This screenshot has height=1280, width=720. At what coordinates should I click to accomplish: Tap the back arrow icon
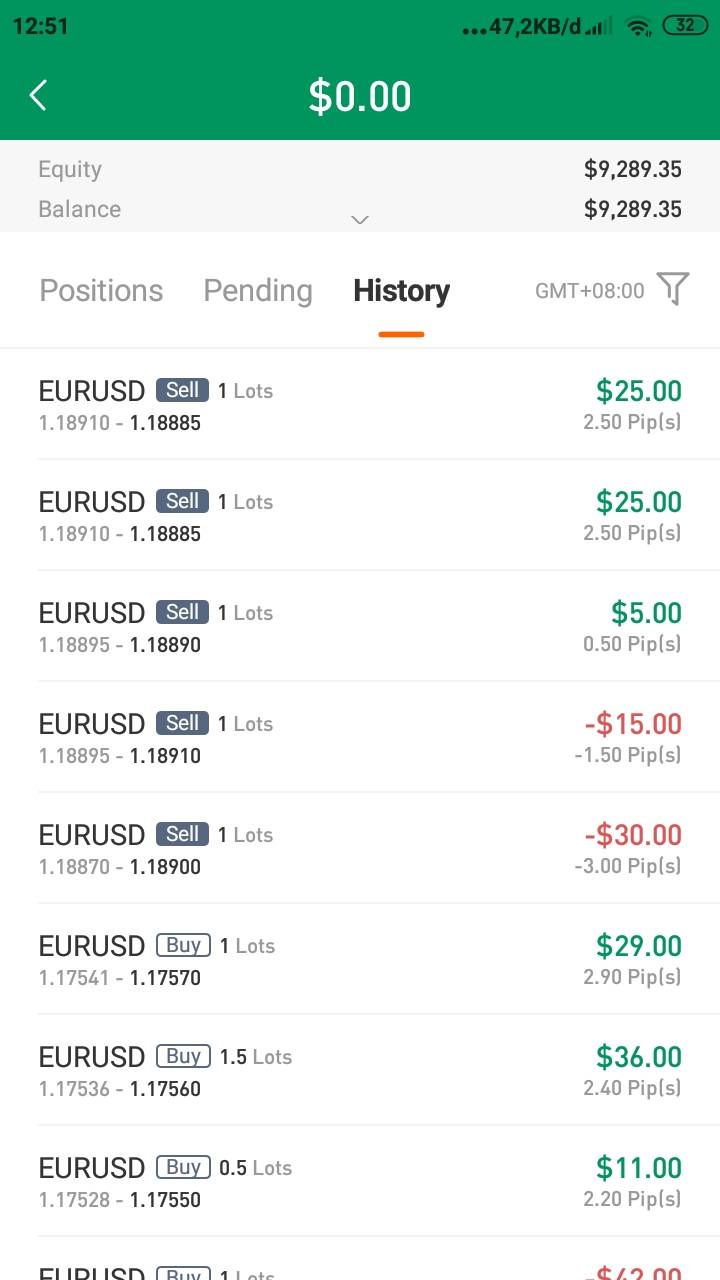38,96
